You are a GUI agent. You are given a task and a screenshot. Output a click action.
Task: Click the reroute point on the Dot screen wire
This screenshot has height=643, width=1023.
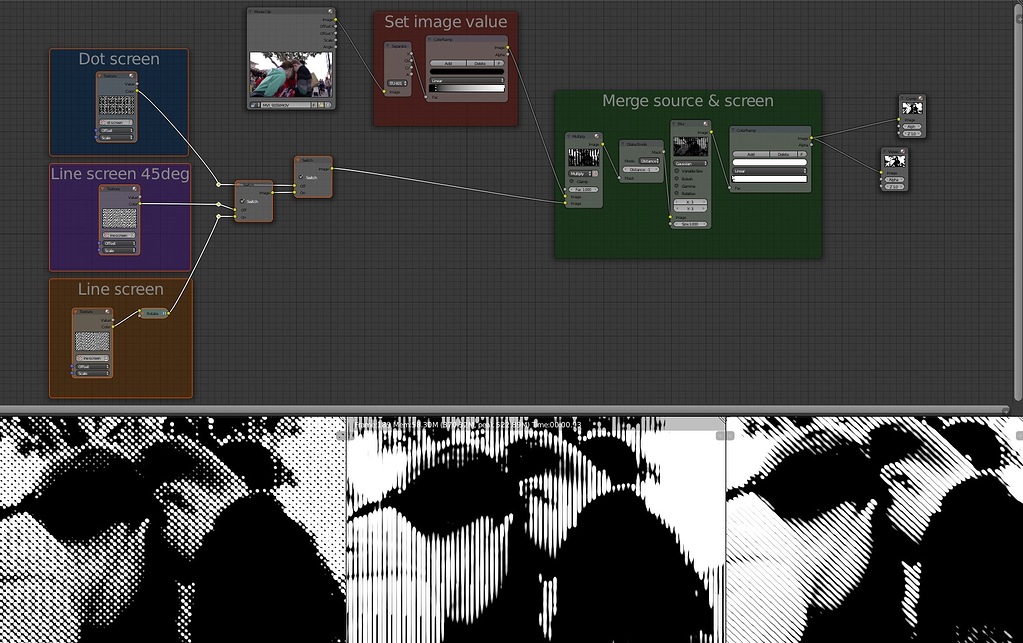[x=219, y=185]
